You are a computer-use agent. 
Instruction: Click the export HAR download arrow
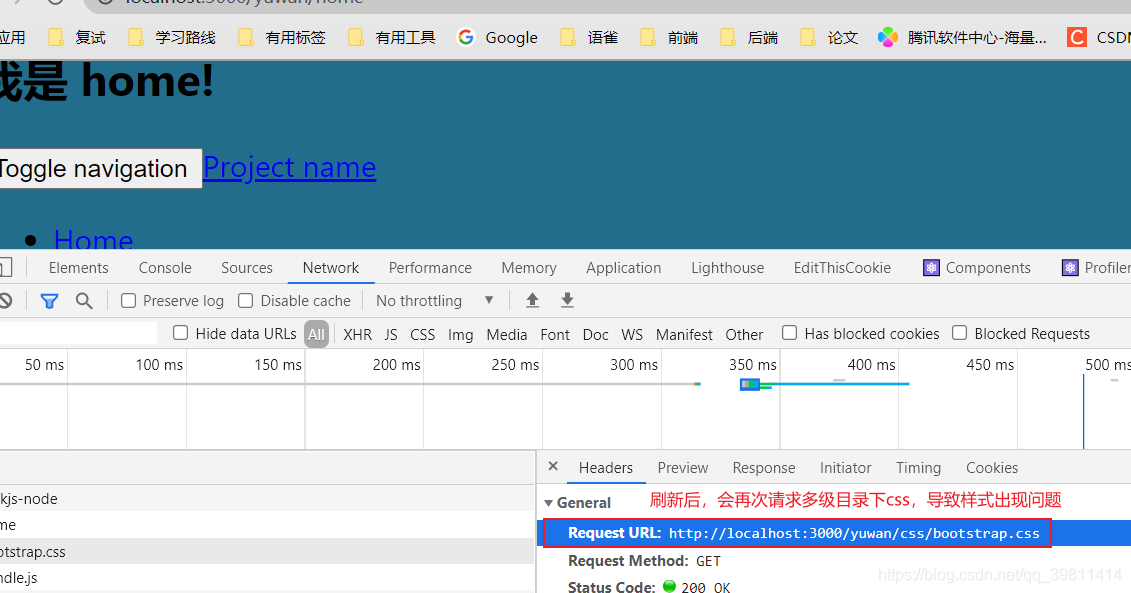[x=568, y=300]
